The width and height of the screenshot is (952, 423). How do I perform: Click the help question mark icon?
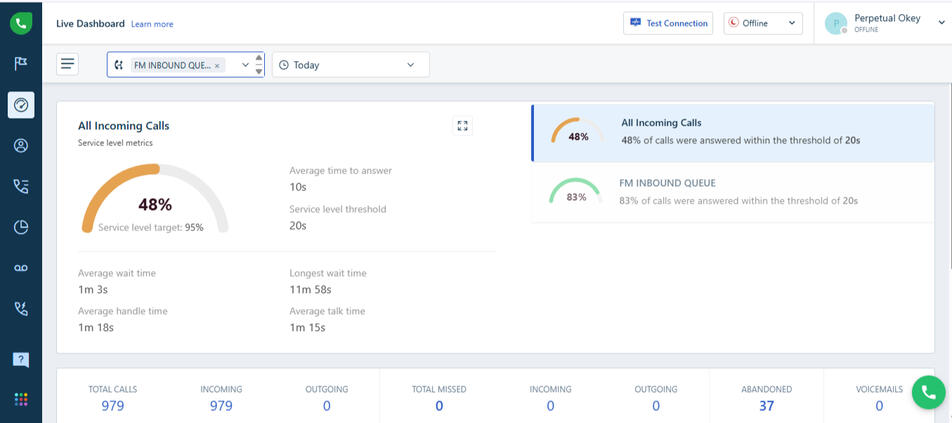click(21, 359)
